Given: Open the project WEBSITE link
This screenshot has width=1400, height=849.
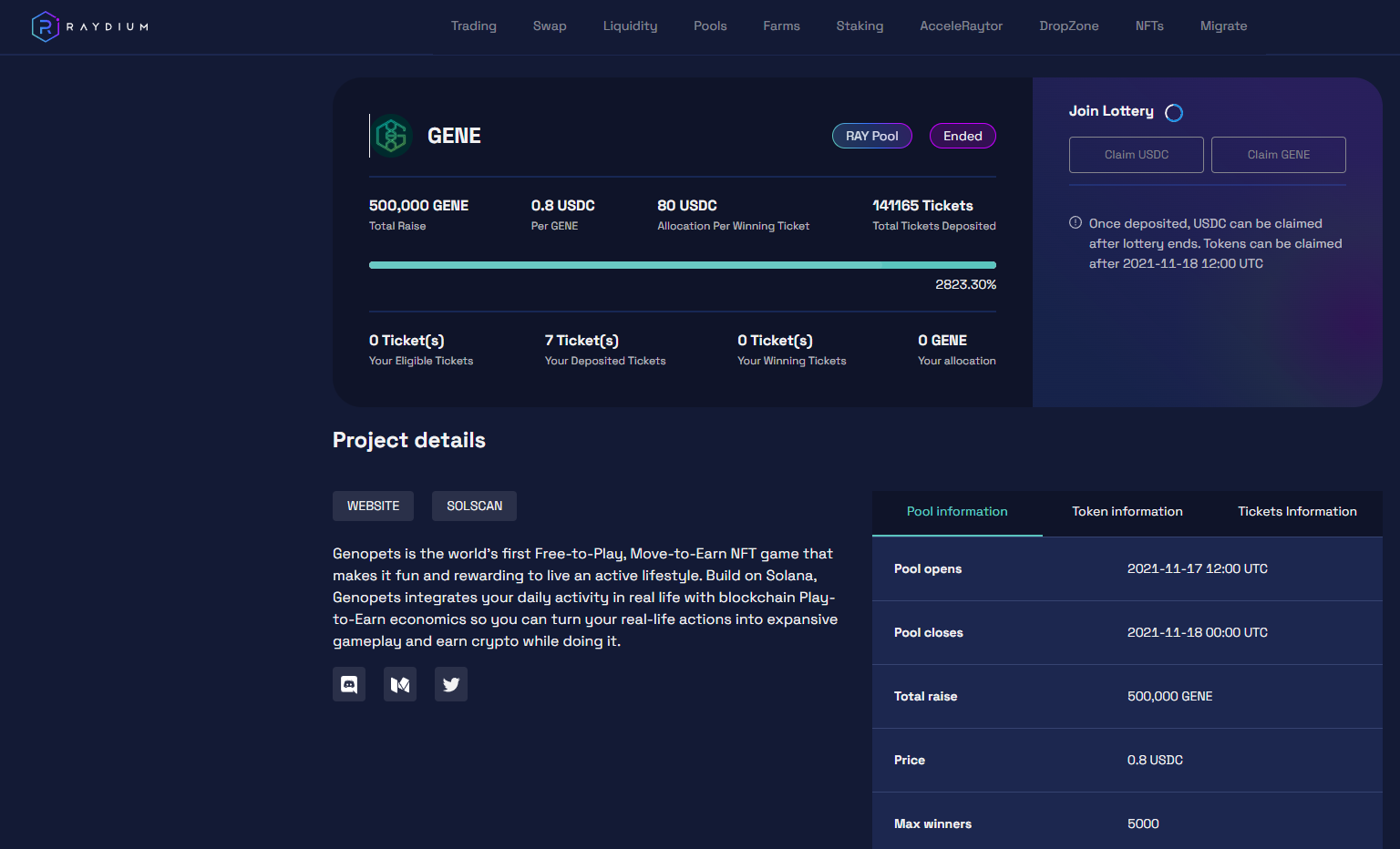Looking at the screenshot, I should coord(373,506).
